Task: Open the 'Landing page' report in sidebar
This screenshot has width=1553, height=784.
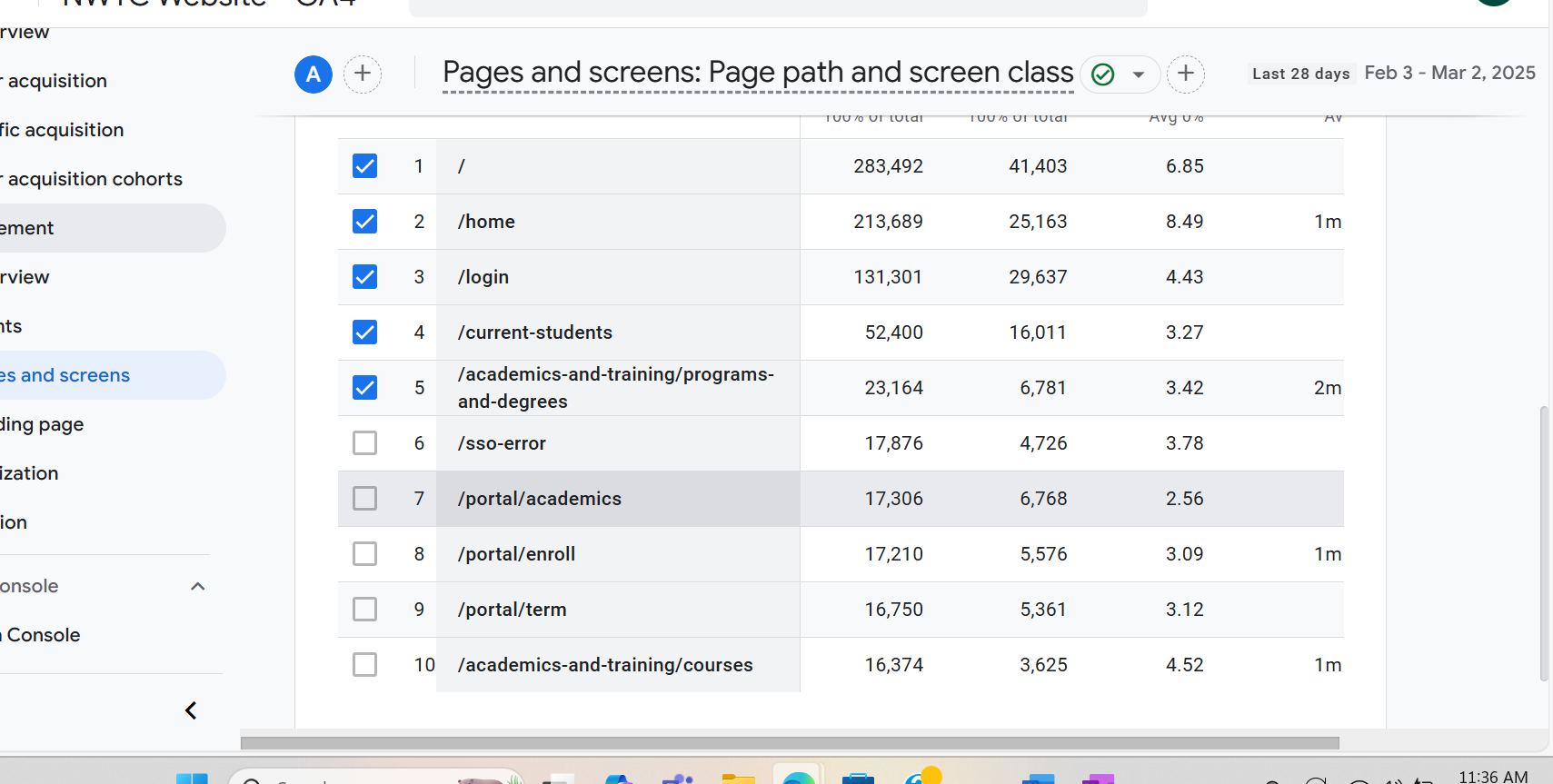Action: pos(42,424)
